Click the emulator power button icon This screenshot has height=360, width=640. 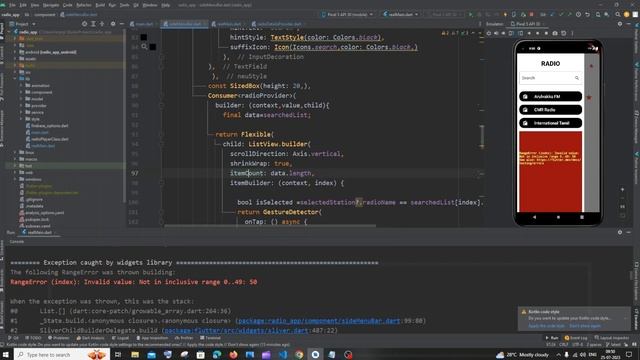click(489, 33)
